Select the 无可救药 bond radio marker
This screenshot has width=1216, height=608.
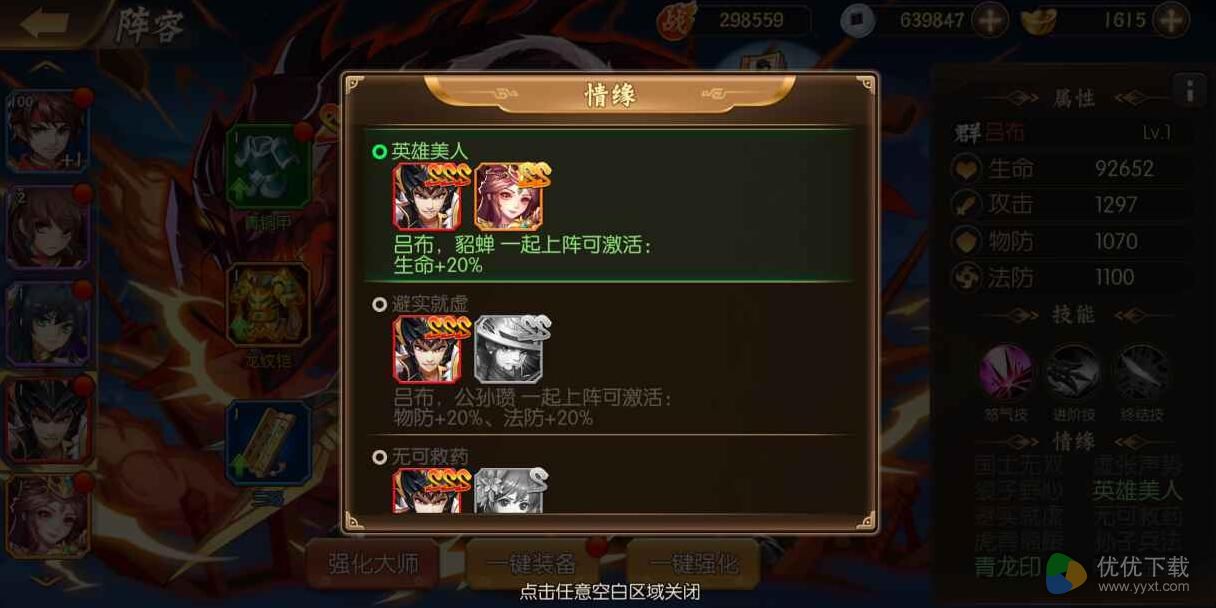click(379, 457)
